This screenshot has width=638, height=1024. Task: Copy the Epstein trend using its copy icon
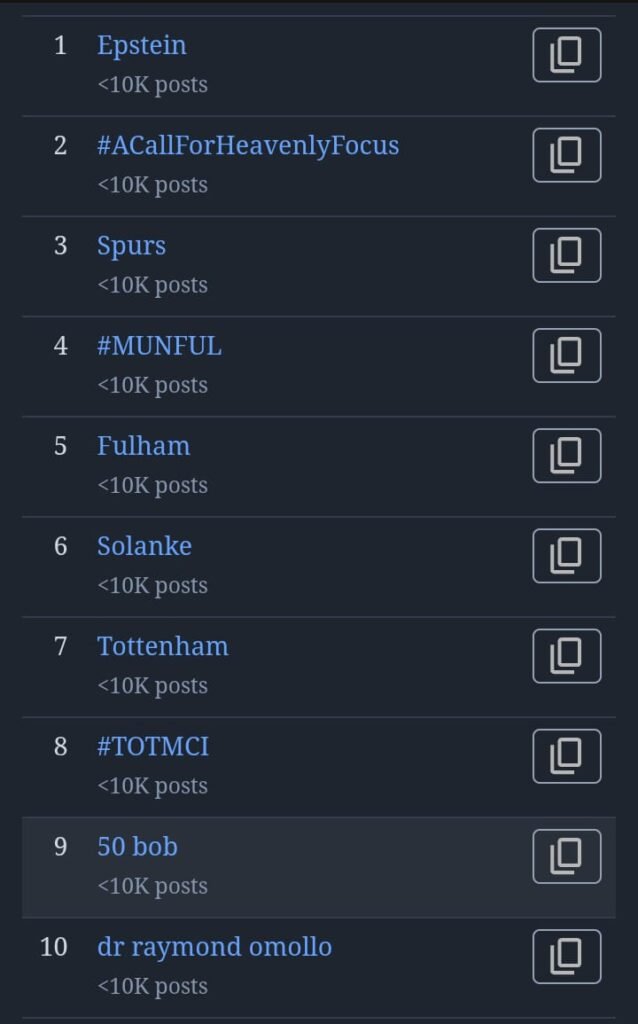[x=566, y=55]
